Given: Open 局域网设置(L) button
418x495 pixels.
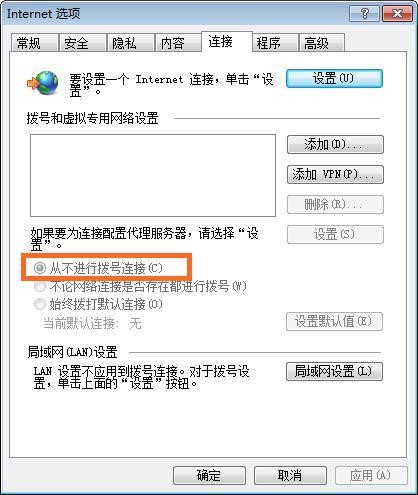Looking at the screenshot, I should click(334, 371).
